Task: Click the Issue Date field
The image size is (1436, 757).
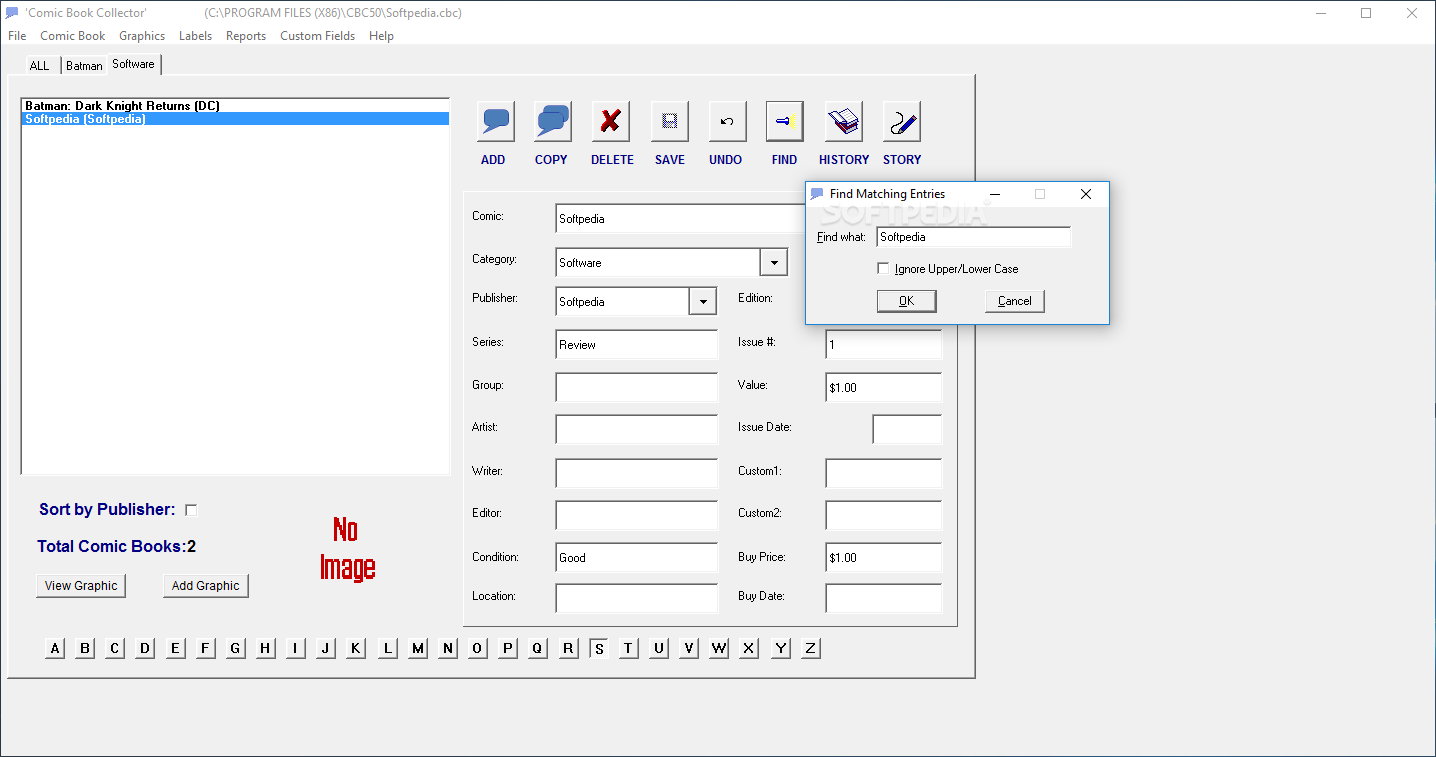Action: (908, 429)
